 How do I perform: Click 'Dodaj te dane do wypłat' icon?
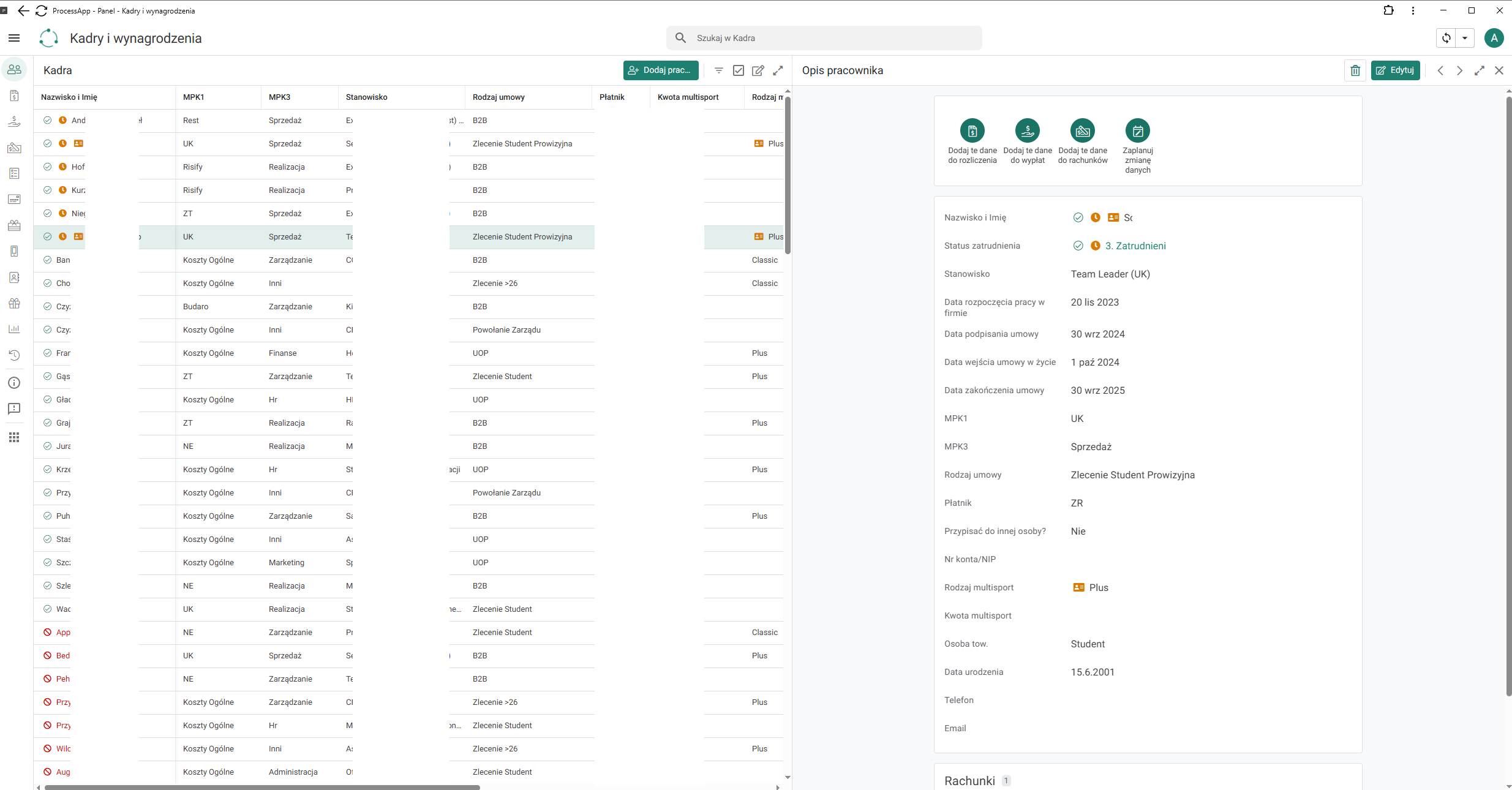pos(1027,130)
